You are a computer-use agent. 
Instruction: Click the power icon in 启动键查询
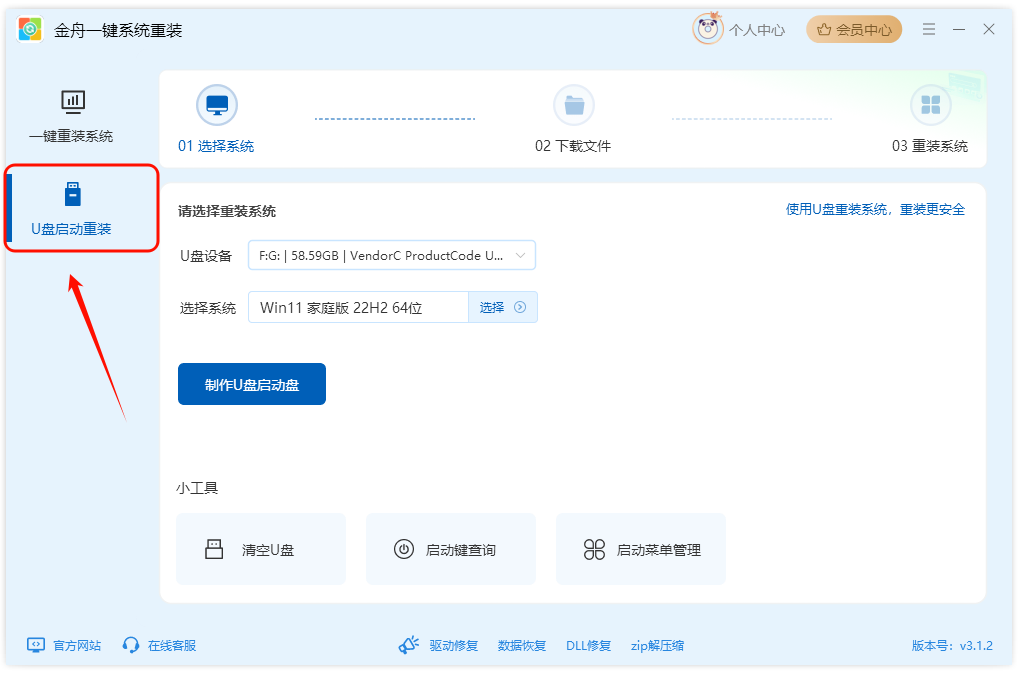(x=404, y=549)
